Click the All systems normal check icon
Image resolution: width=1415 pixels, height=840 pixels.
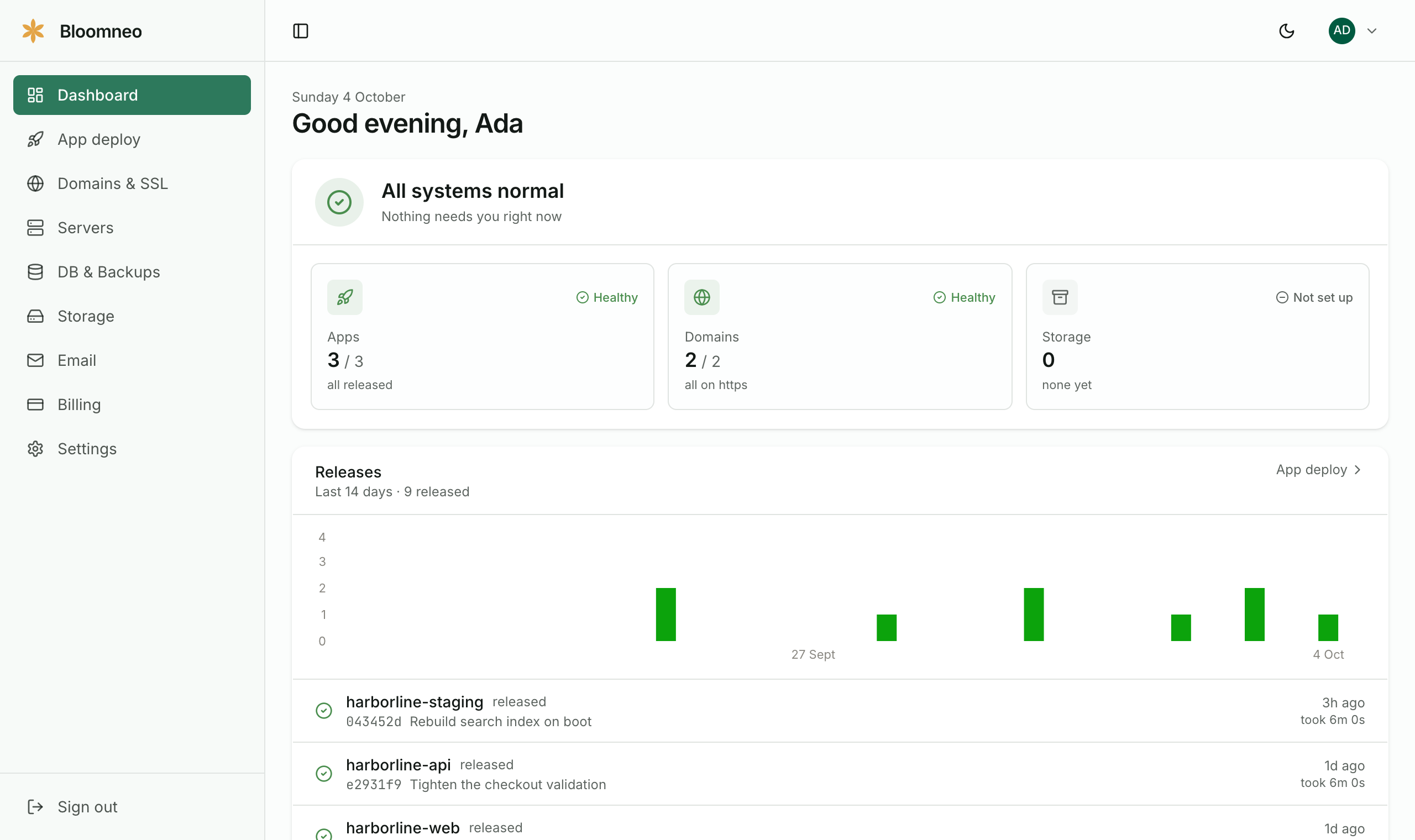click(339, 202)
